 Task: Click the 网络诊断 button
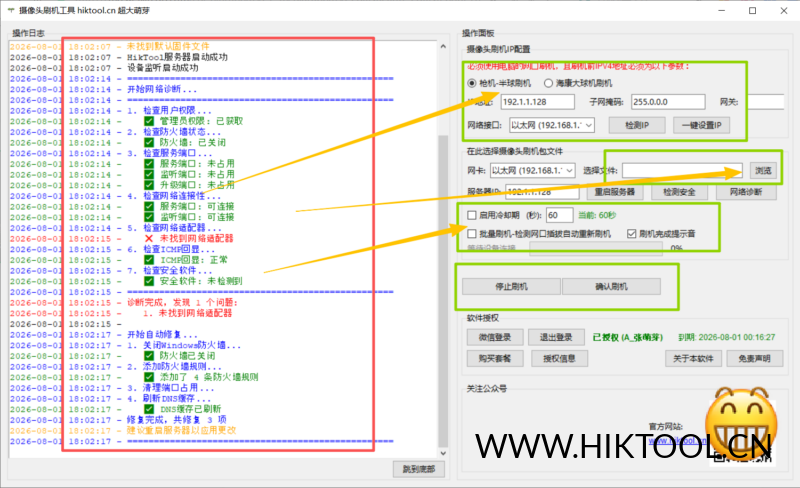[746, 192]
